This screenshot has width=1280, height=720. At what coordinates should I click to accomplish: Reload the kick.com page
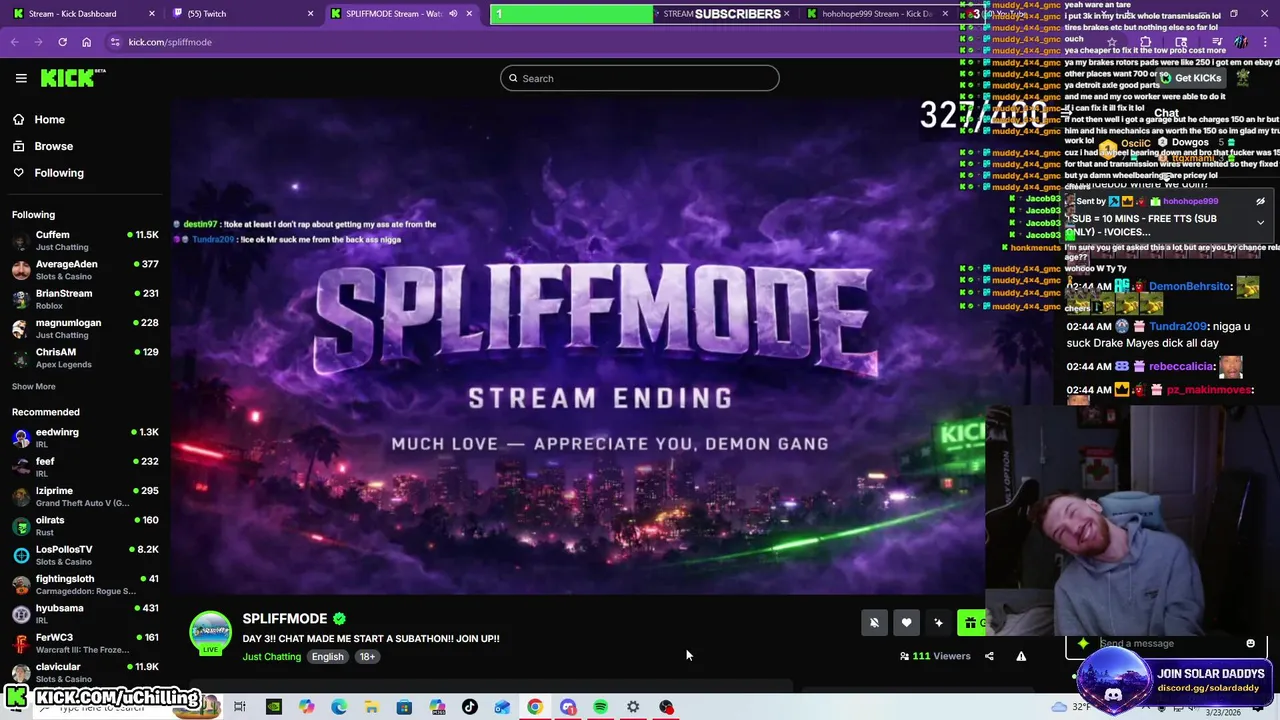[62, 42]
